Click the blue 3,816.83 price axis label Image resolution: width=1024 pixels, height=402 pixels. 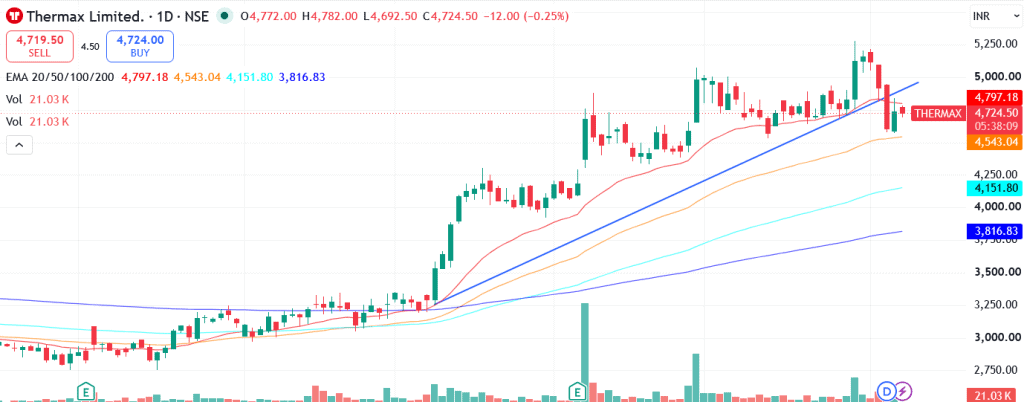[x=993, y=231]
